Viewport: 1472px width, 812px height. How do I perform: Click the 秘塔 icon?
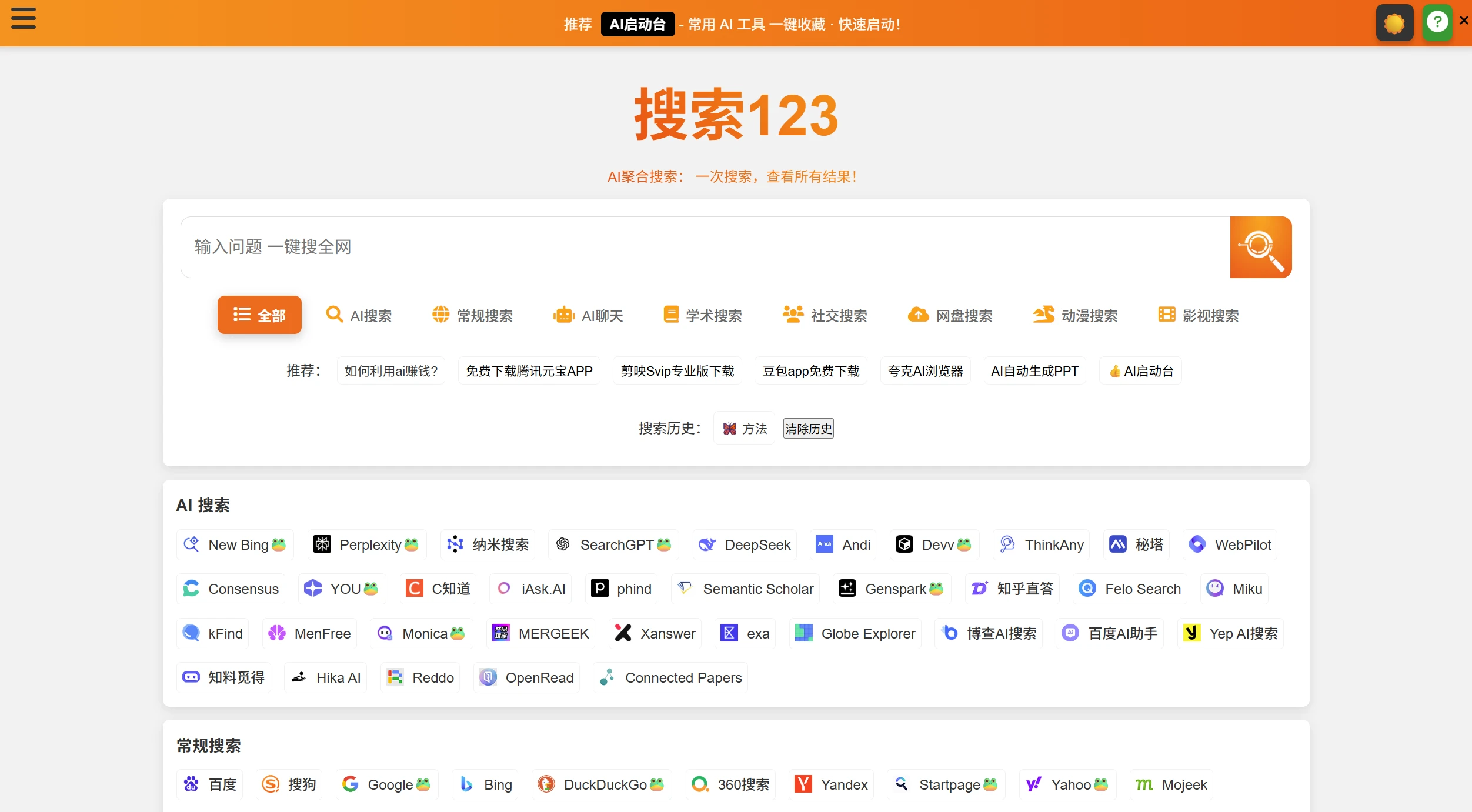click(x=1118, y=544)
